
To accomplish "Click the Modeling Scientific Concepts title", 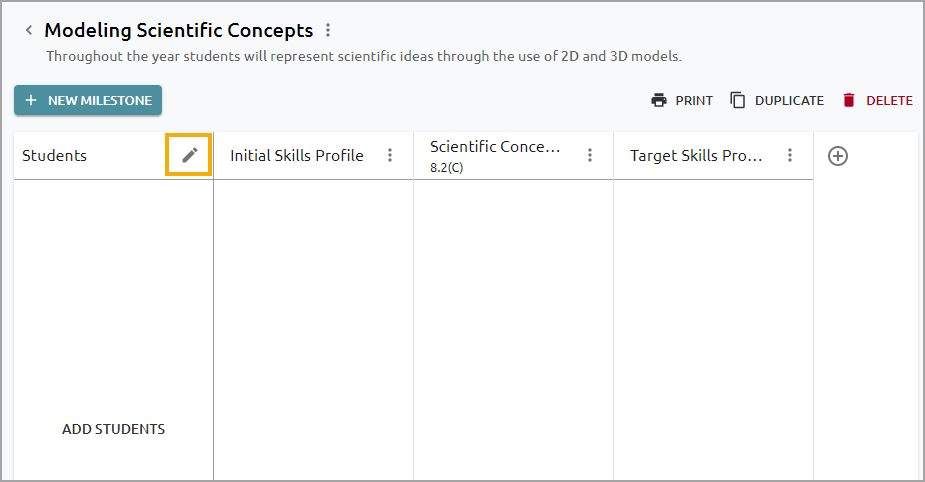I will pyautogui.click(x=179, y=30).
